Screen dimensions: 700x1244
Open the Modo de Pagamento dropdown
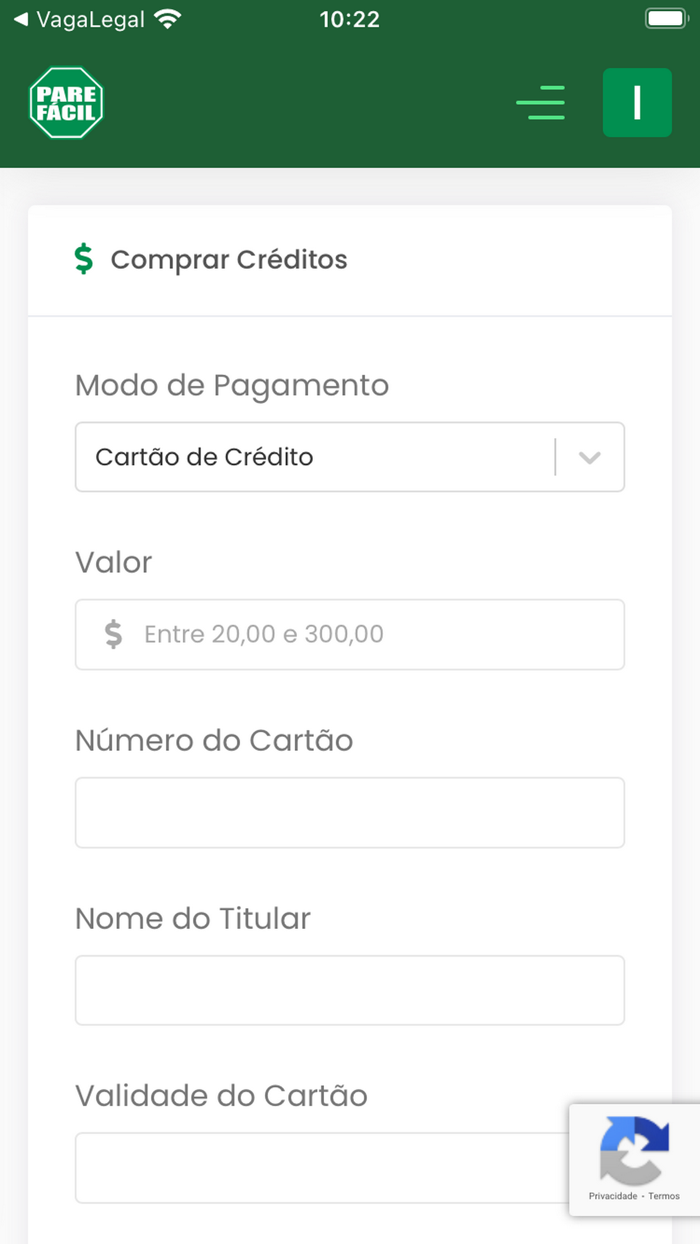(x=349, y=457)
